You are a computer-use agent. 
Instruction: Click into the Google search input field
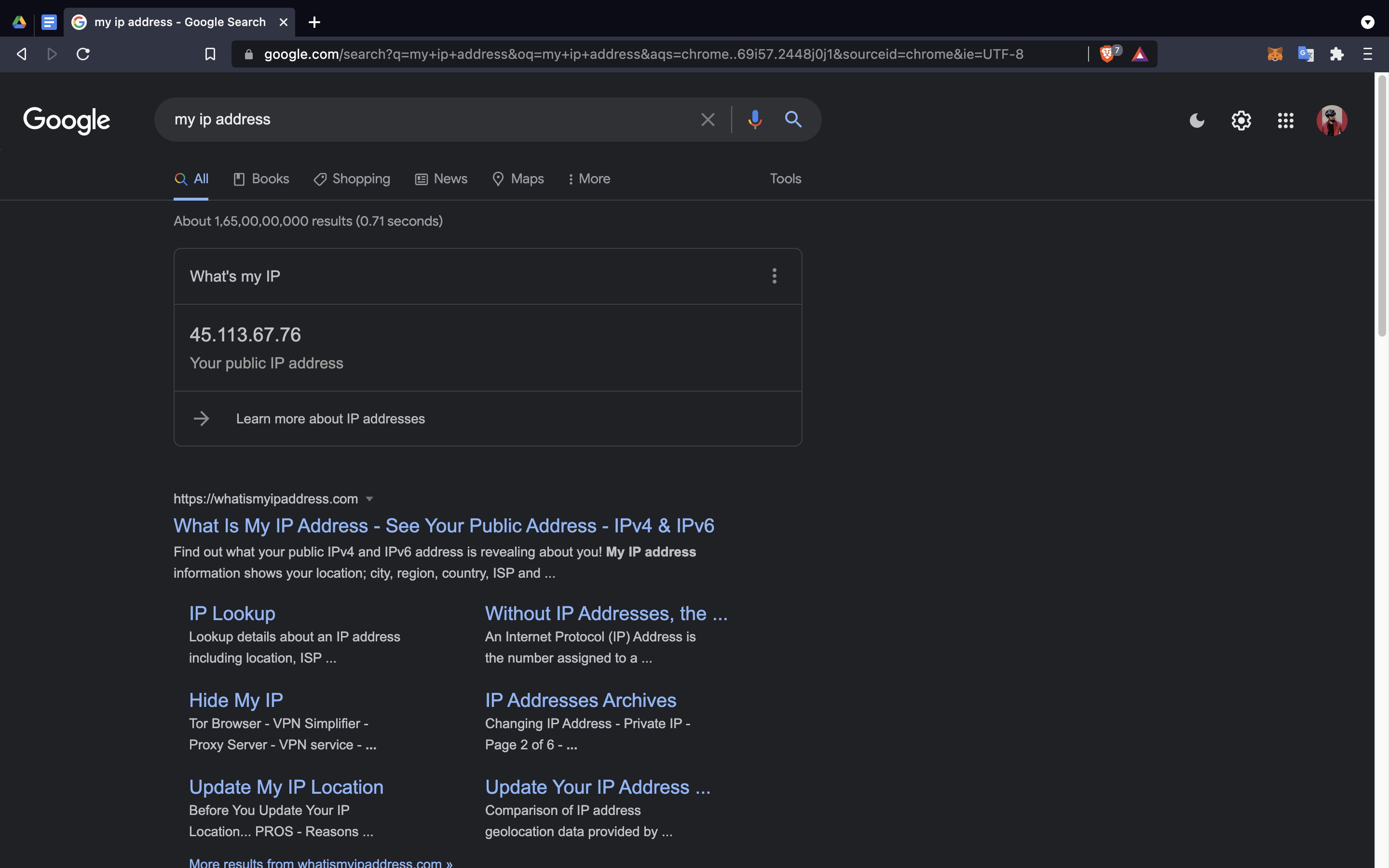point(425,120)
